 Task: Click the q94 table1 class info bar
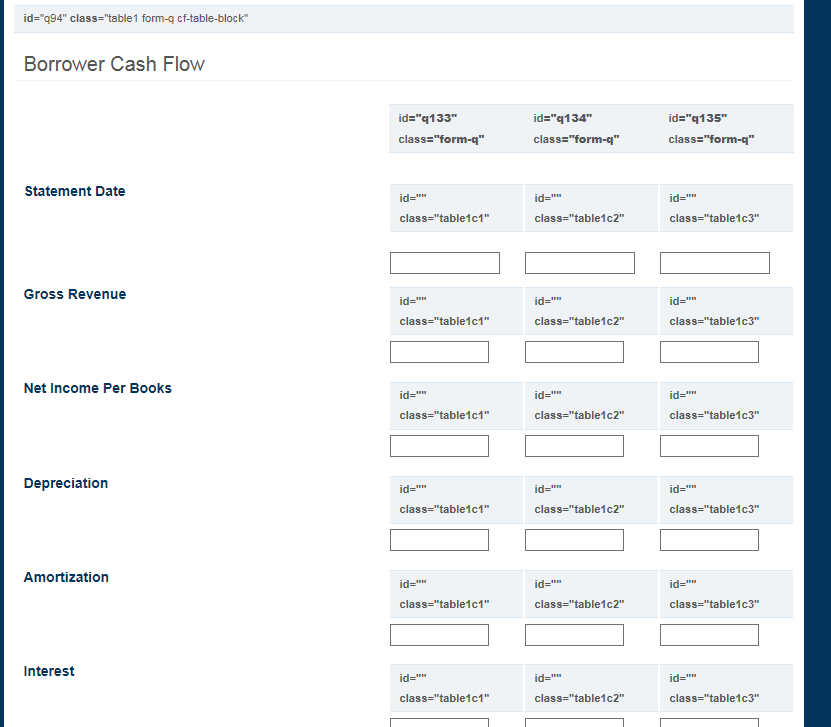tap(404, 19)
